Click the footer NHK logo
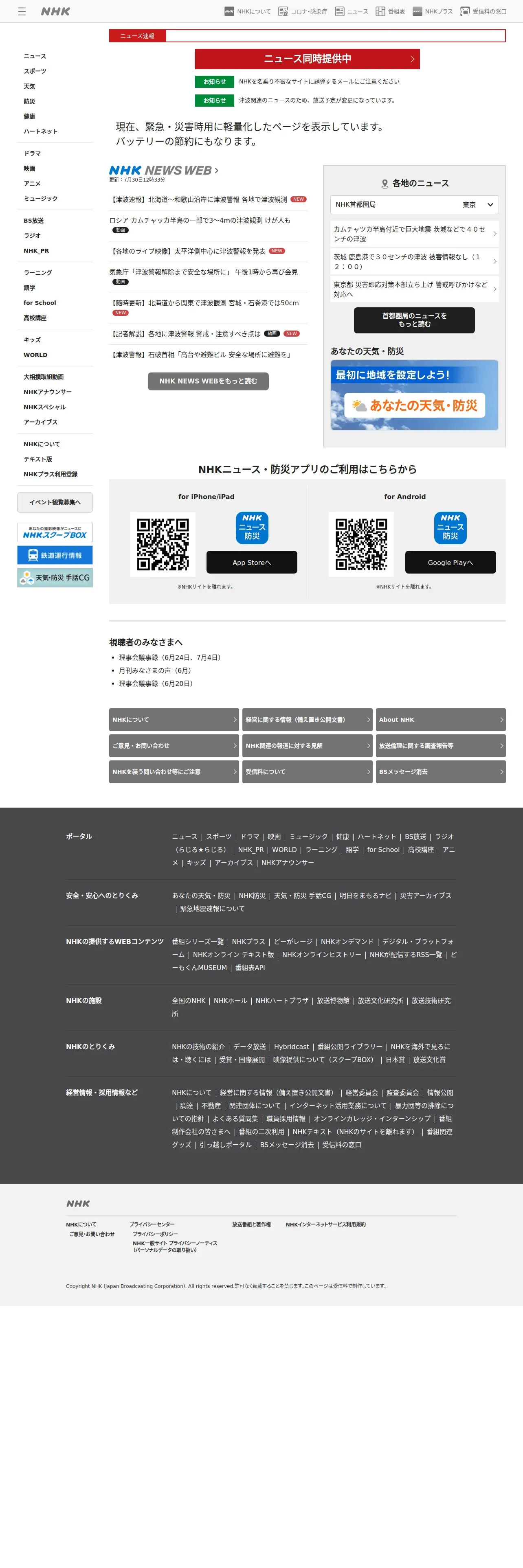The height and width of the screenshot is (1568, 523). point(78,1203)
